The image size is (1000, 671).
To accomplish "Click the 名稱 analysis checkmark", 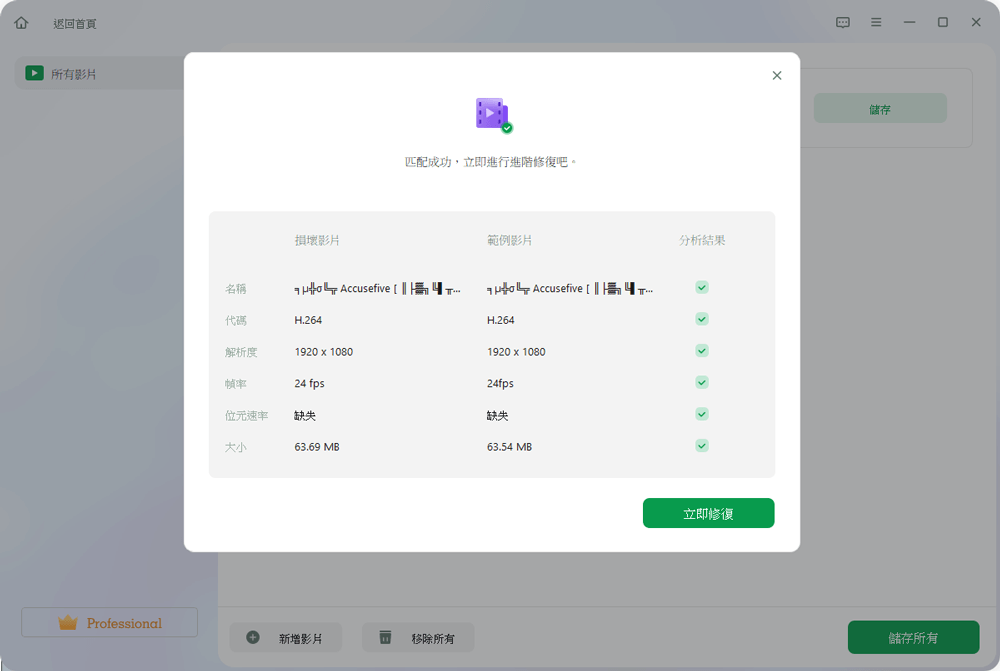I will coord(702,287).
